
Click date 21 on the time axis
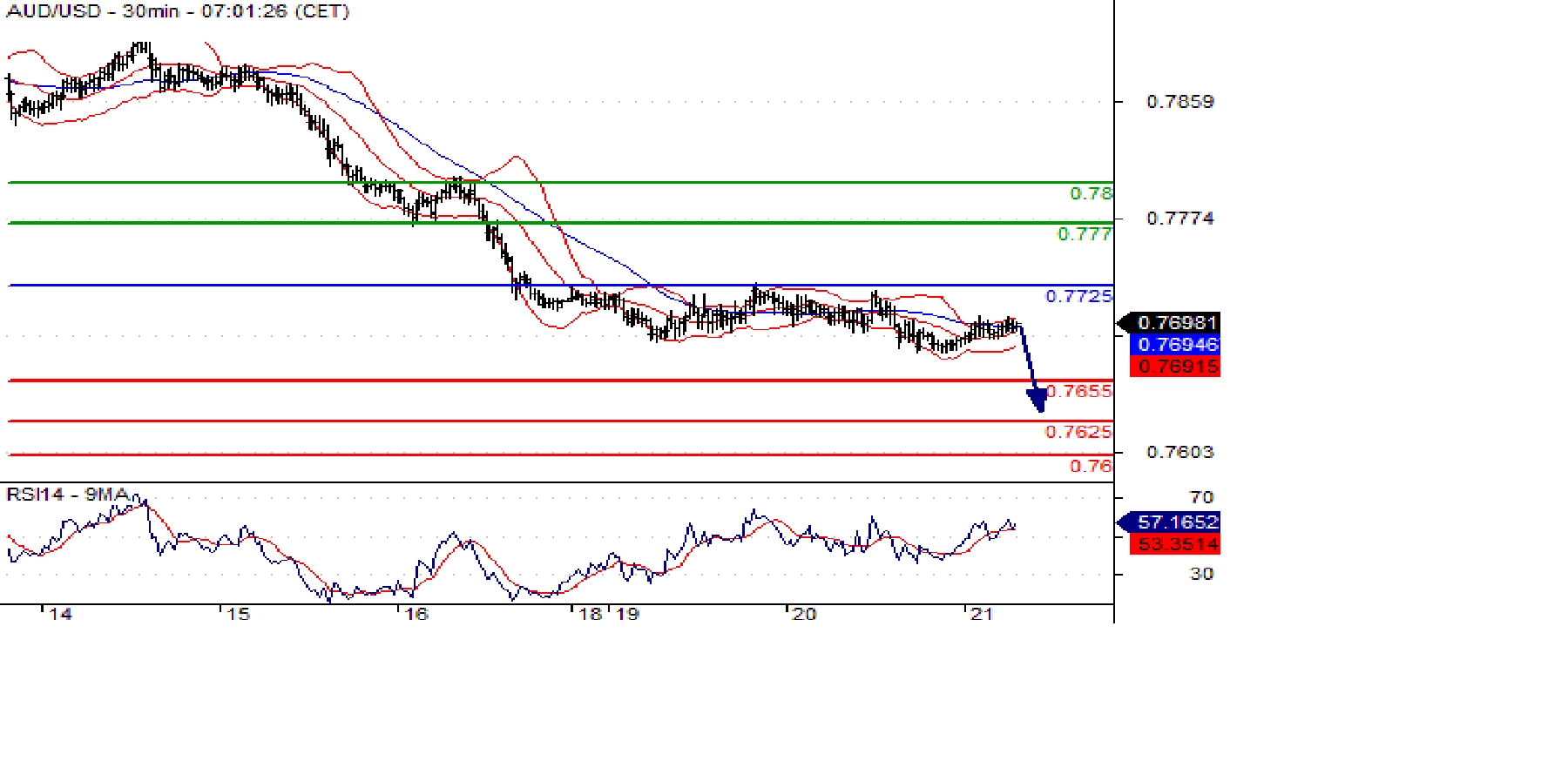[x=983, y=614]
